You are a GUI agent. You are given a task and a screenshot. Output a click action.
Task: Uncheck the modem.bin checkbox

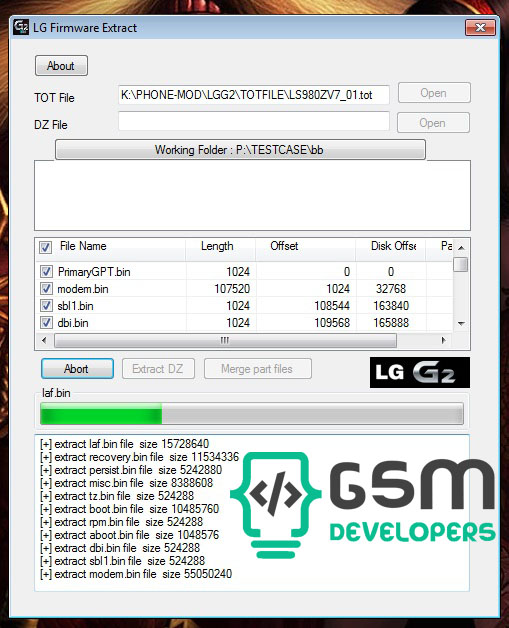pyautogui.click(x=46, y=288)
